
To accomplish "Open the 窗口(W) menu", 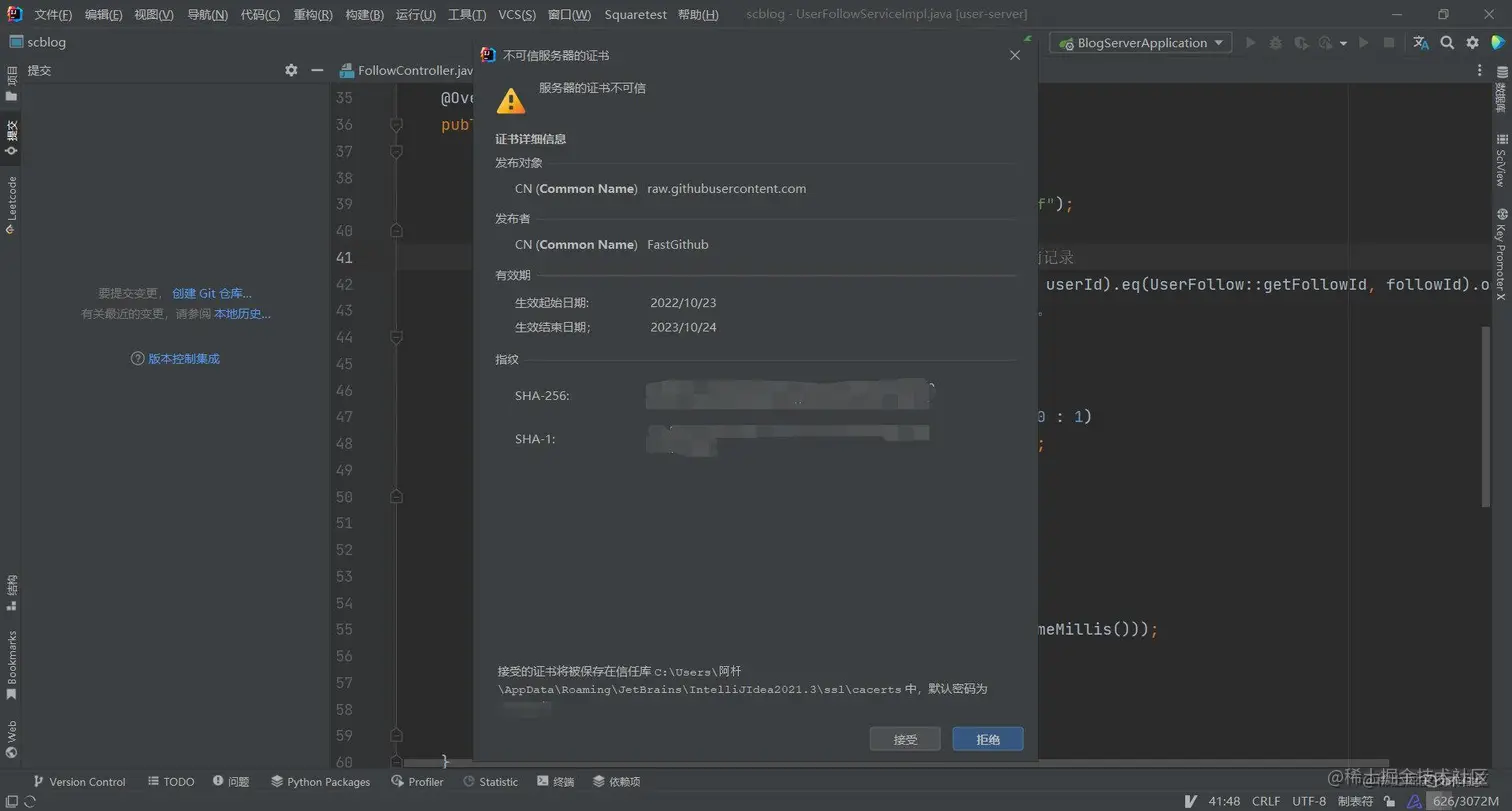I will [570, 15].
